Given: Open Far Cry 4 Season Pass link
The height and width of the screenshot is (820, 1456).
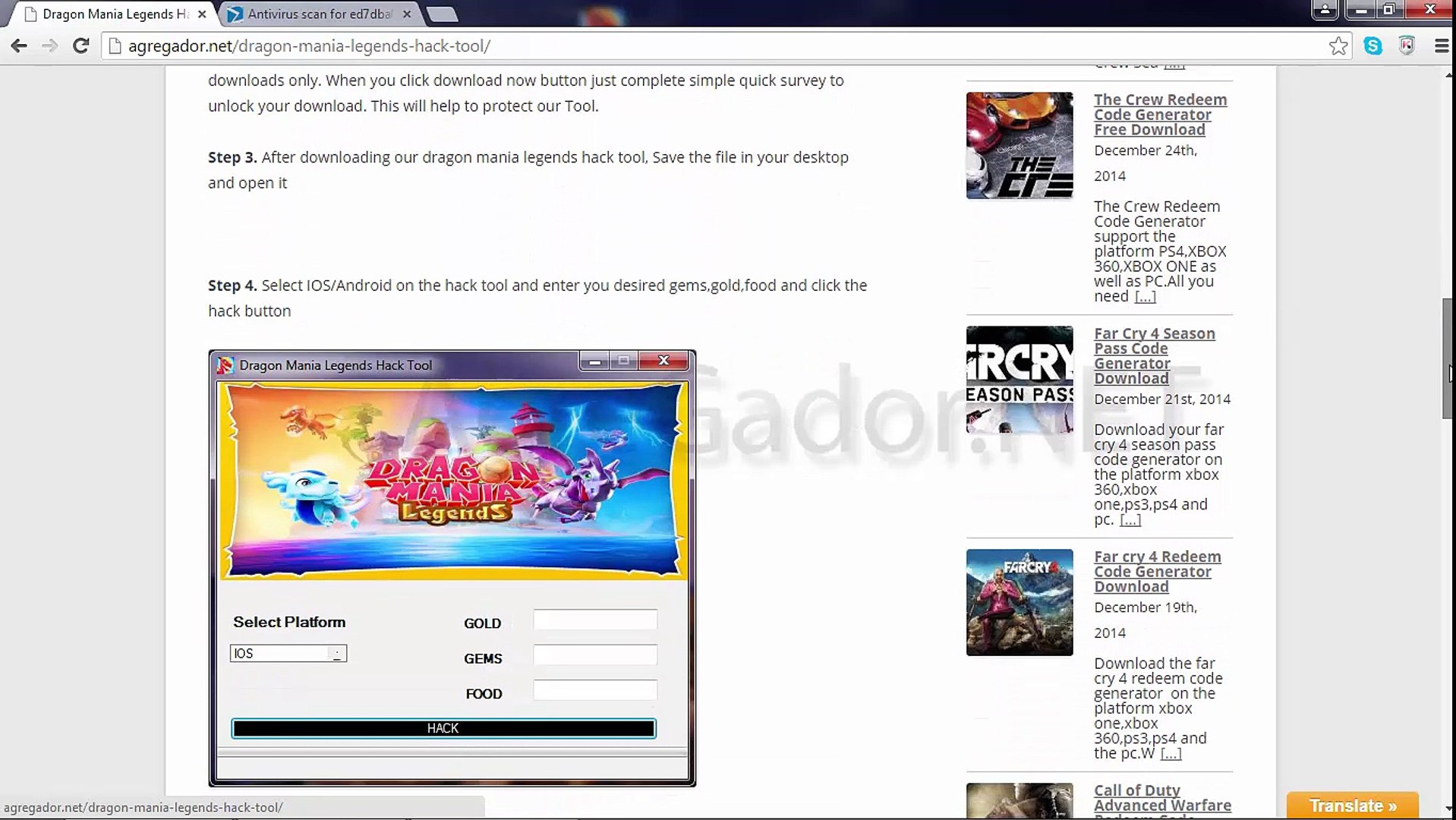Looking at the screenshot, I should click(x=1155, y=356).
